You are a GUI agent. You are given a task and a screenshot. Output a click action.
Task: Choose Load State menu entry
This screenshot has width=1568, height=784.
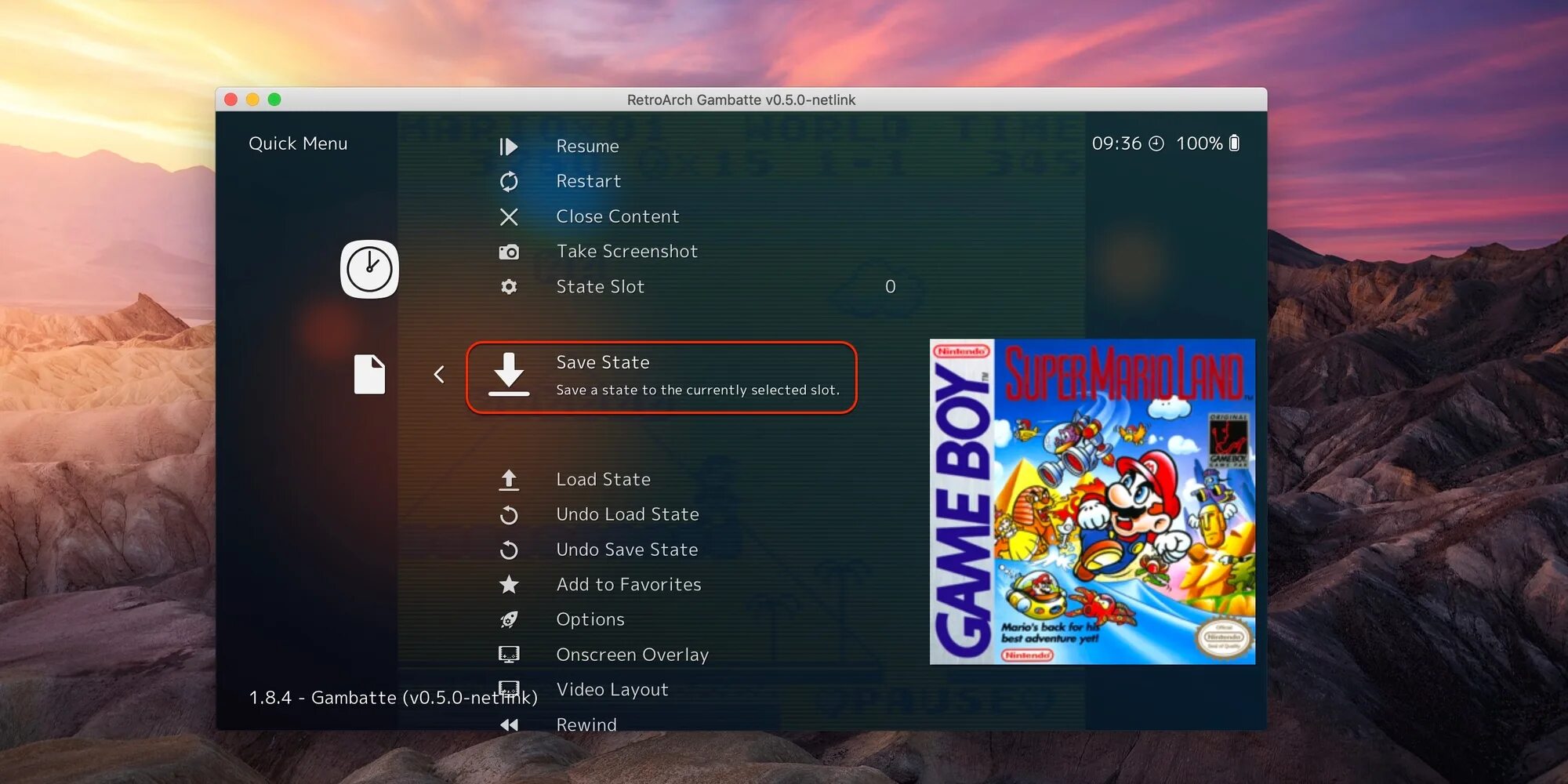pyautogui.click(x=604, y=480)
